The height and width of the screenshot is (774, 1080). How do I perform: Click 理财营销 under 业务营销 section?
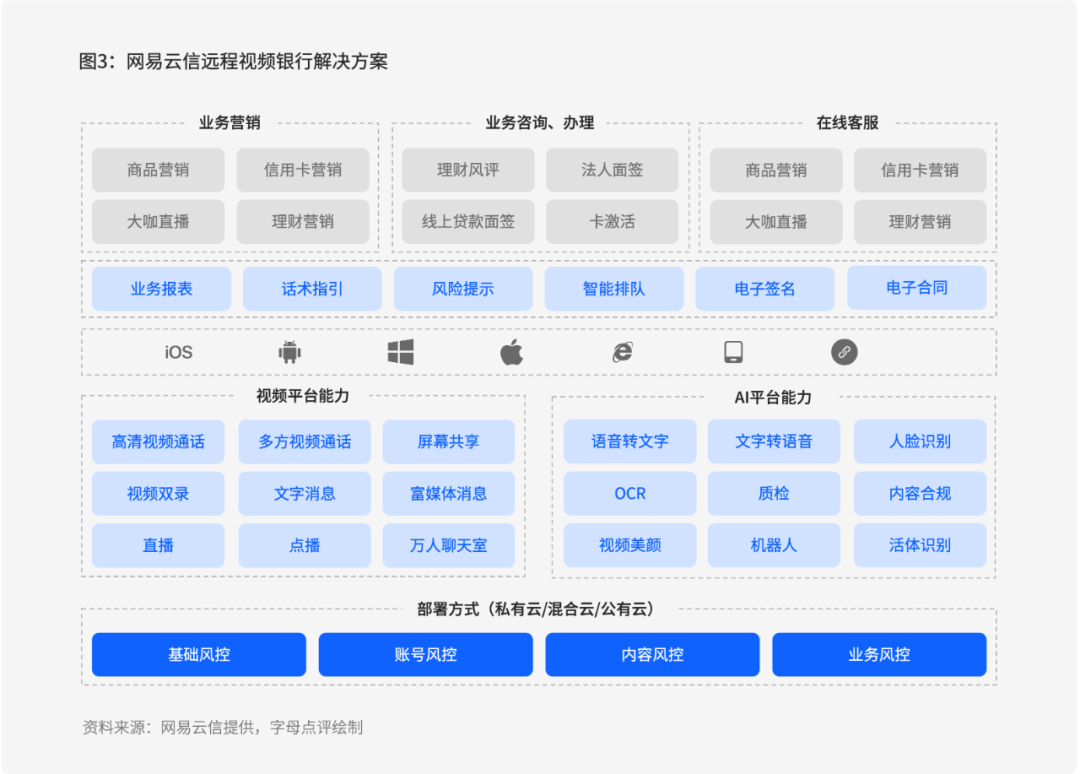303,222
